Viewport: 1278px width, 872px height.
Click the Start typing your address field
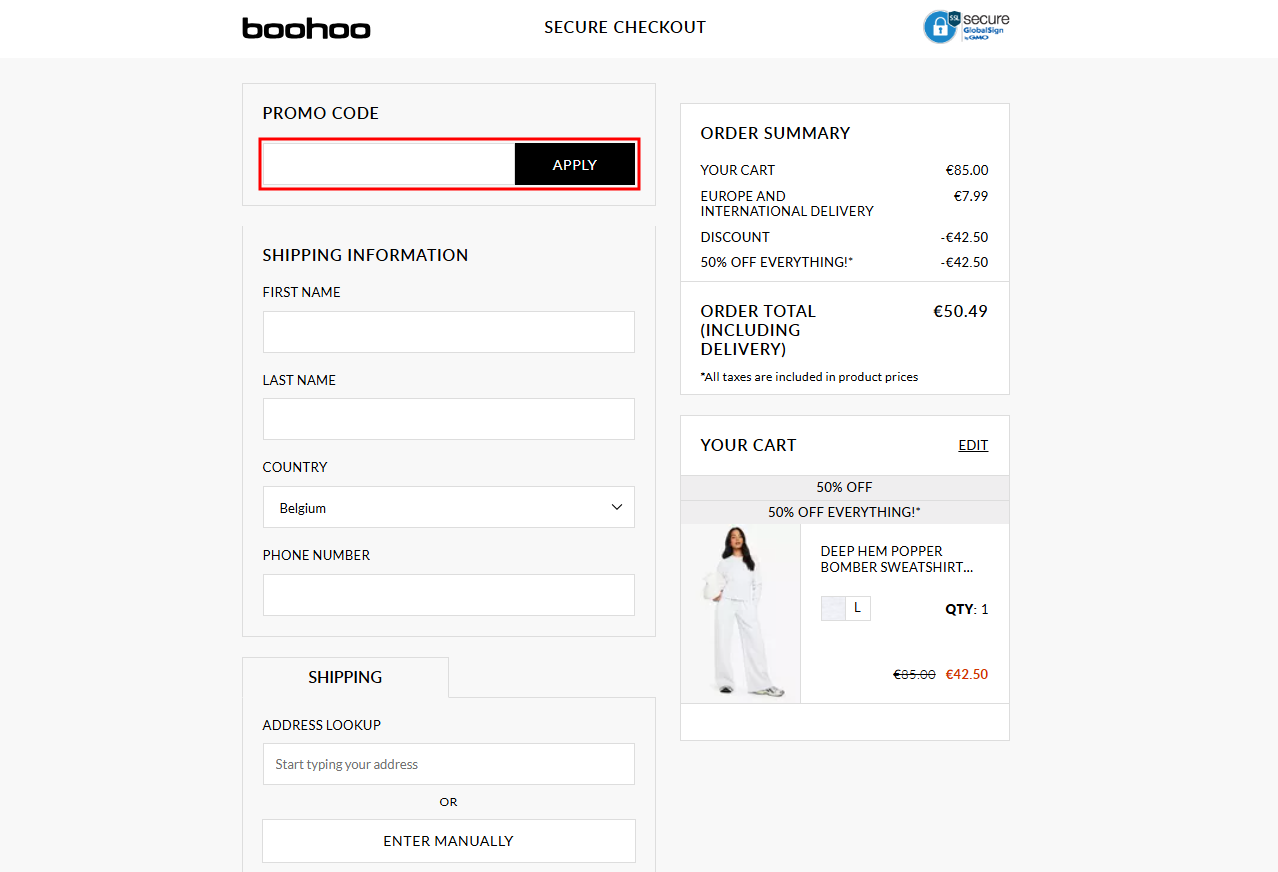(448, 764)
